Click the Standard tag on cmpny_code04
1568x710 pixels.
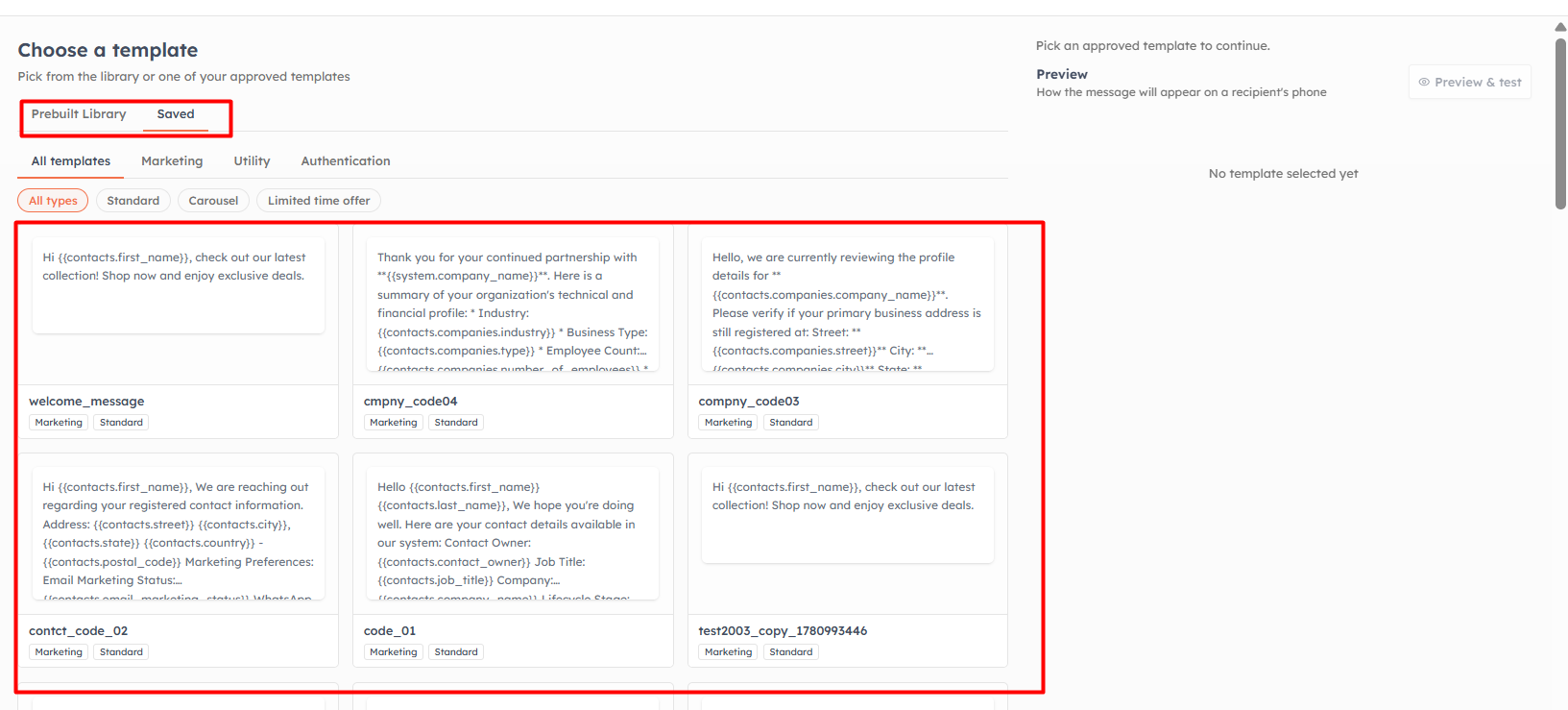[456, 423]
